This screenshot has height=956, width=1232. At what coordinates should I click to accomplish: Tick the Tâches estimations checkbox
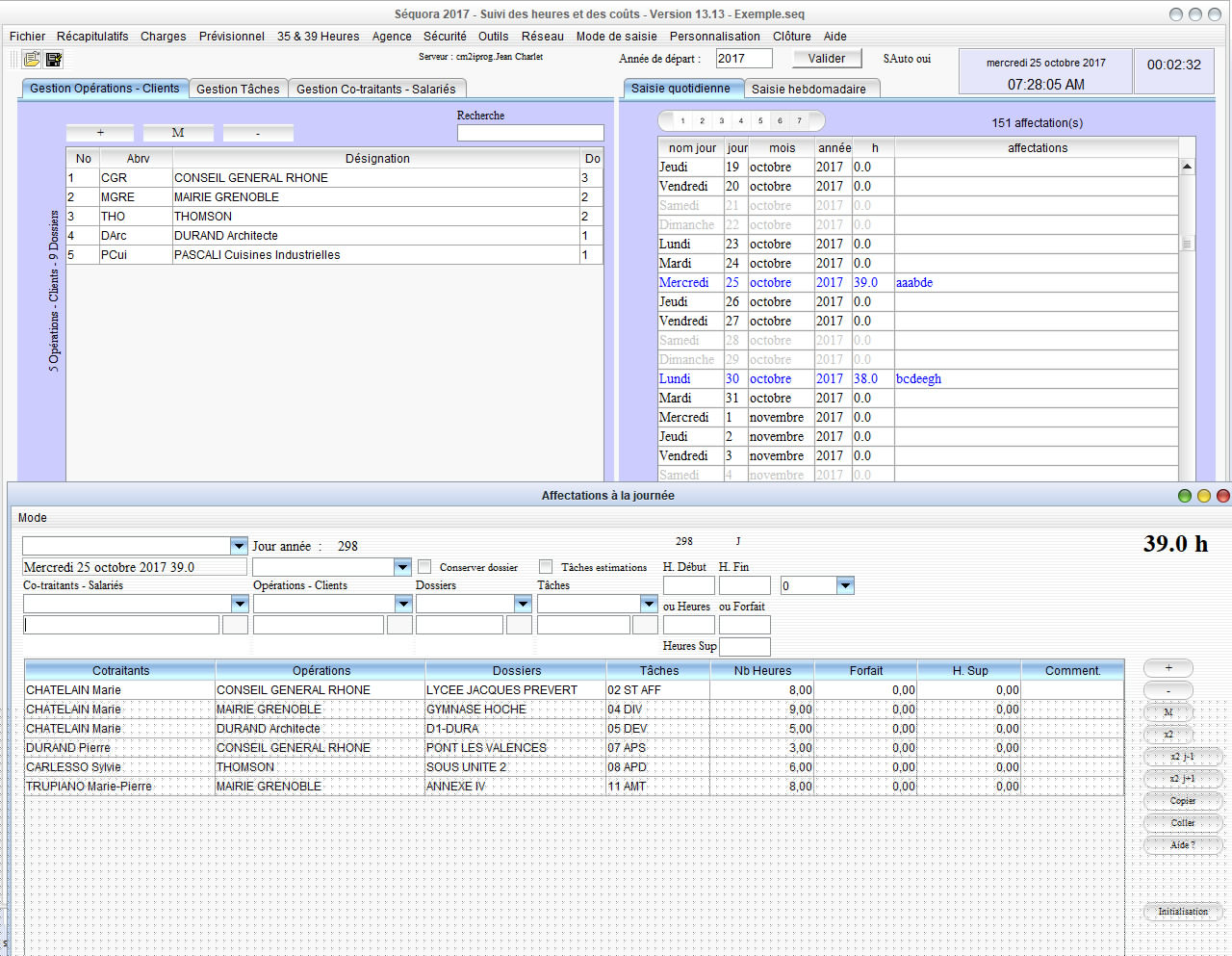click(x=546, y=567)
